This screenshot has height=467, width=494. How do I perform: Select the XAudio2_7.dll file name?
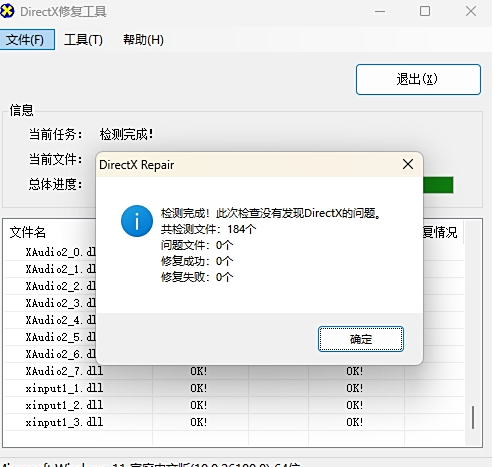click(x=64, y=371)
